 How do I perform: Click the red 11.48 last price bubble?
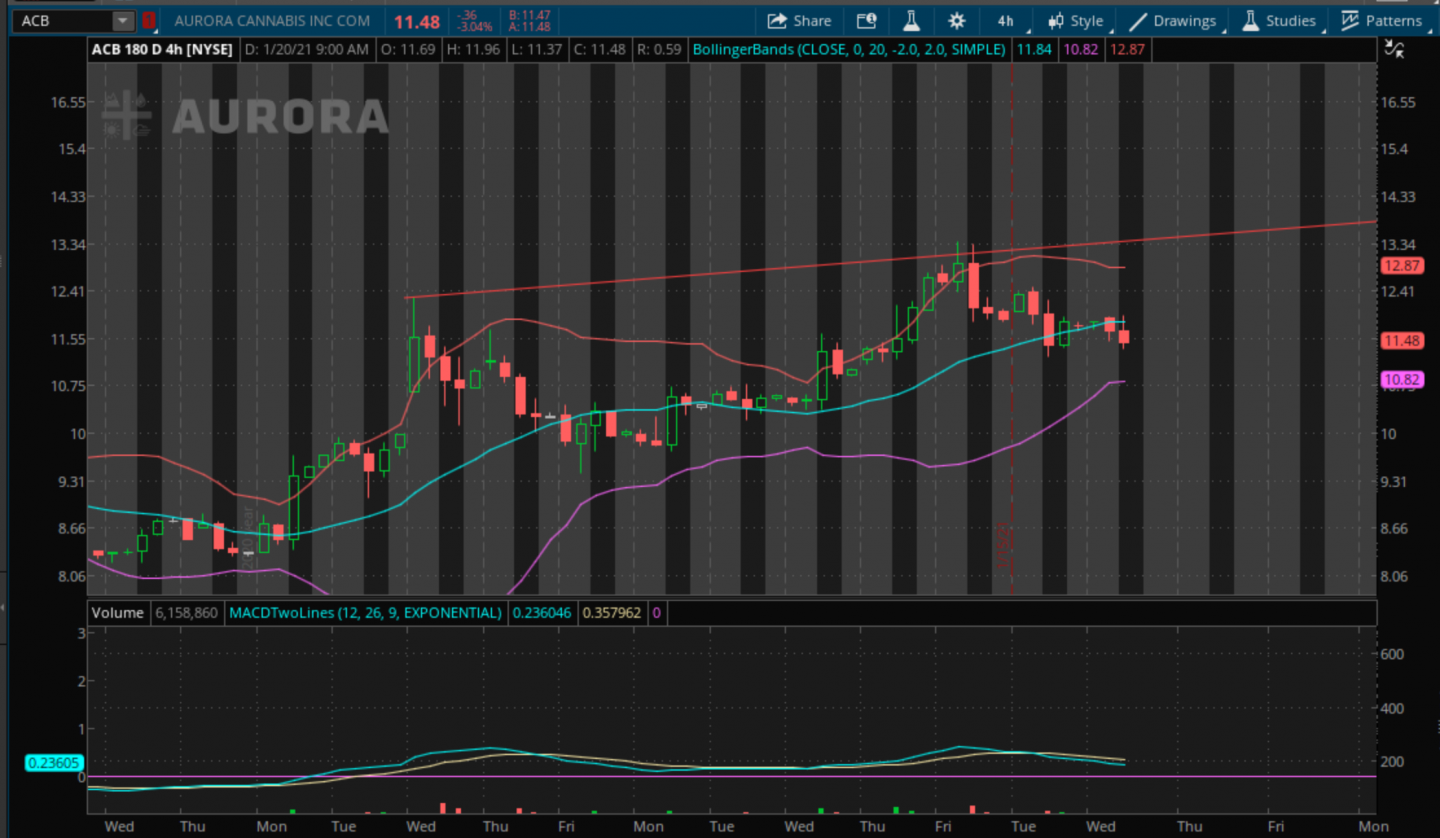tap(1401, 341)
